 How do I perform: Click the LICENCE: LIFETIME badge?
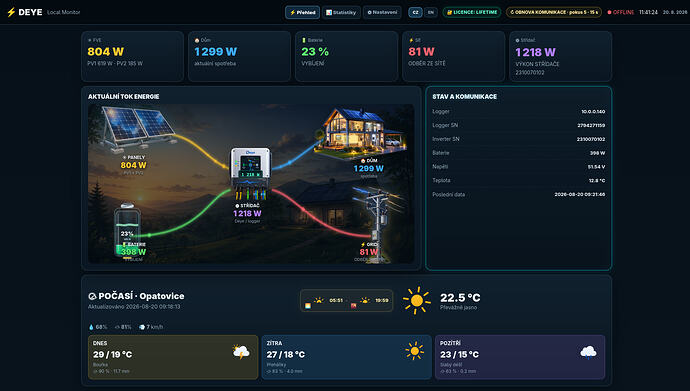pos(472,12)
